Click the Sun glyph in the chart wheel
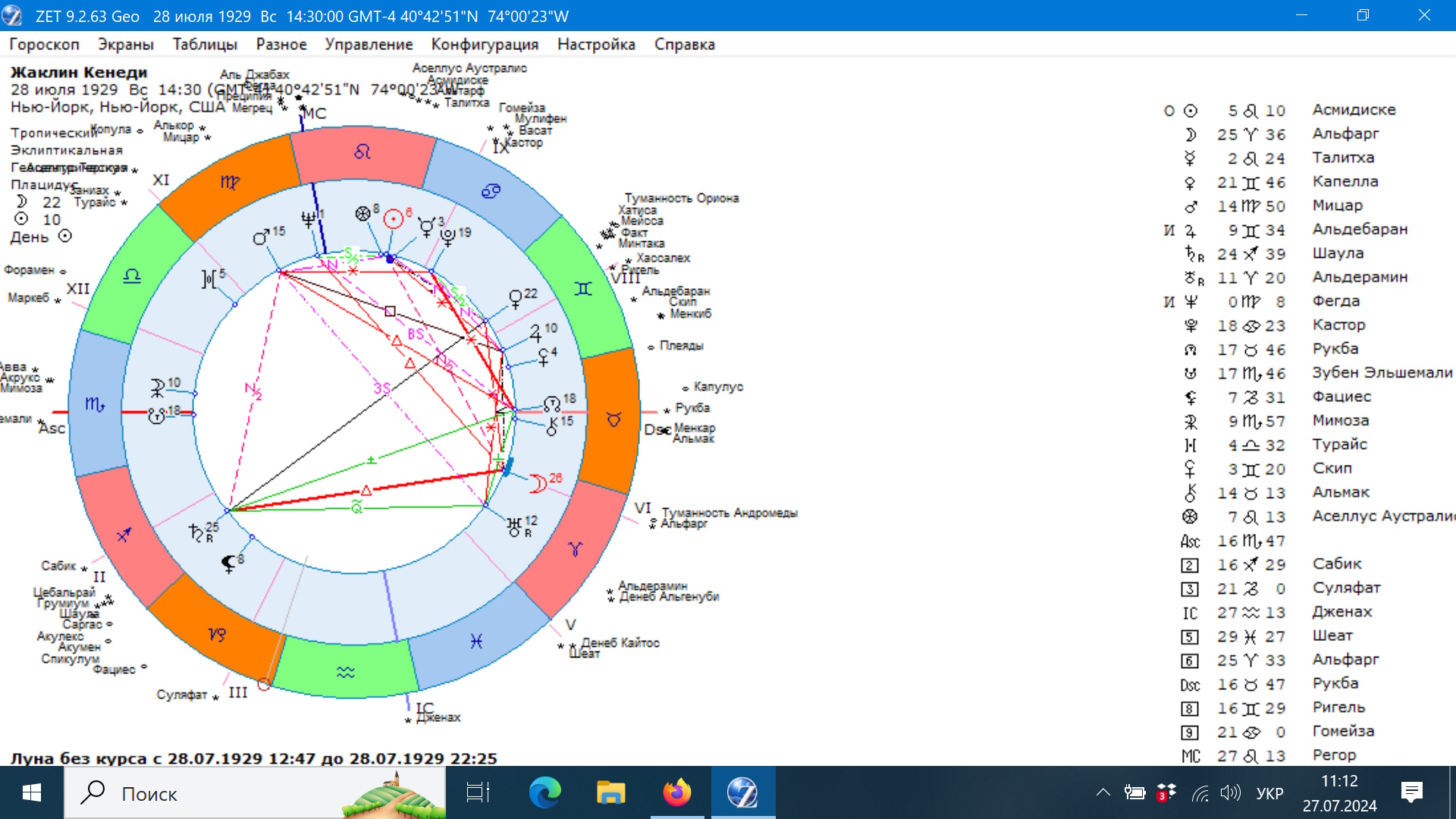 [x=393, y=219]
